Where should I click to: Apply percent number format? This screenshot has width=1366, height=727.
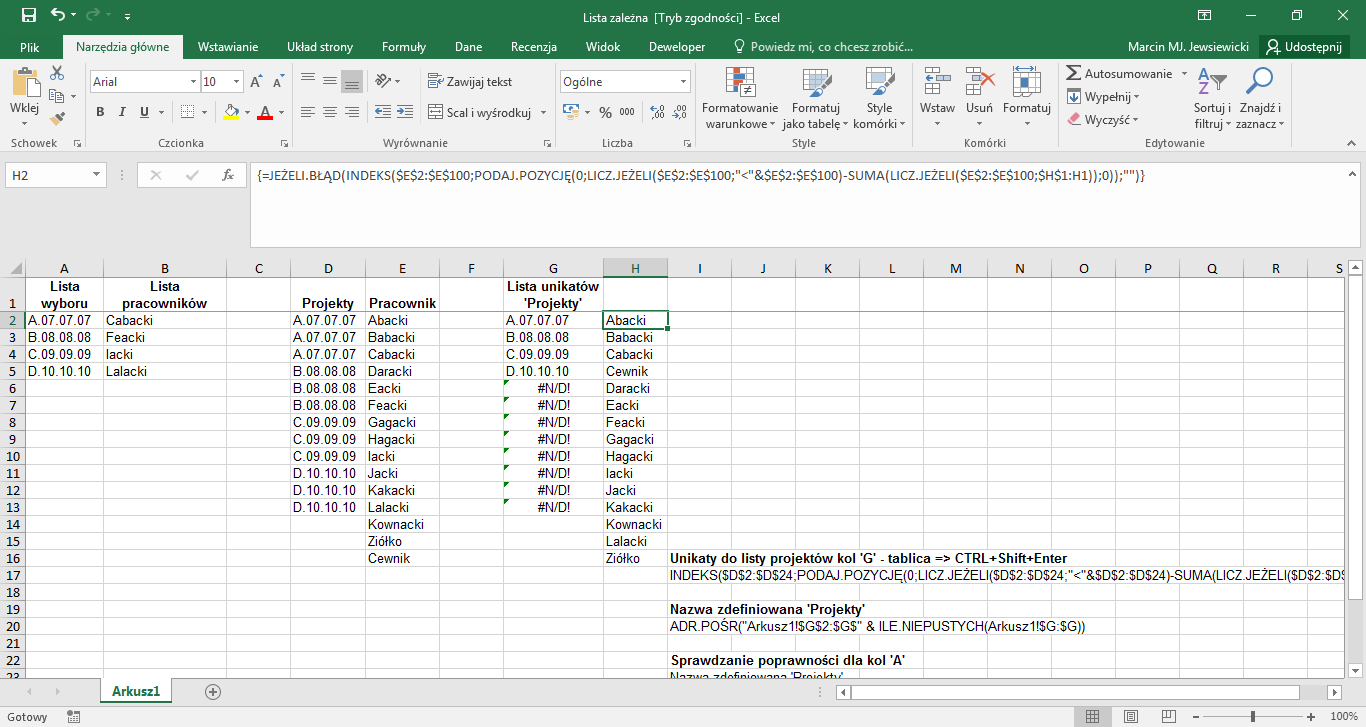pyautogui.click(x=605, y=112)
